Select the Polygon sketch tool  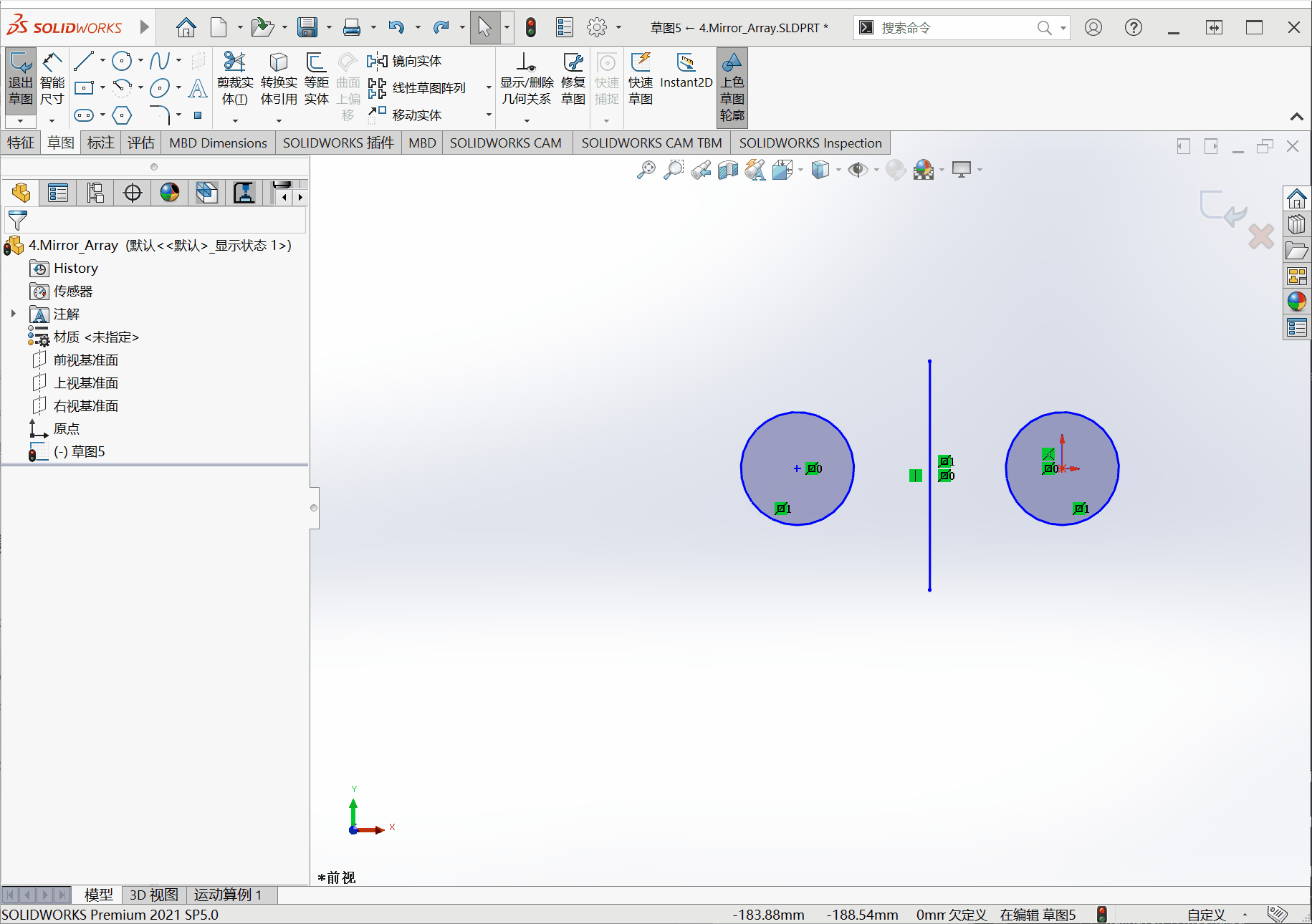(122, 115)
